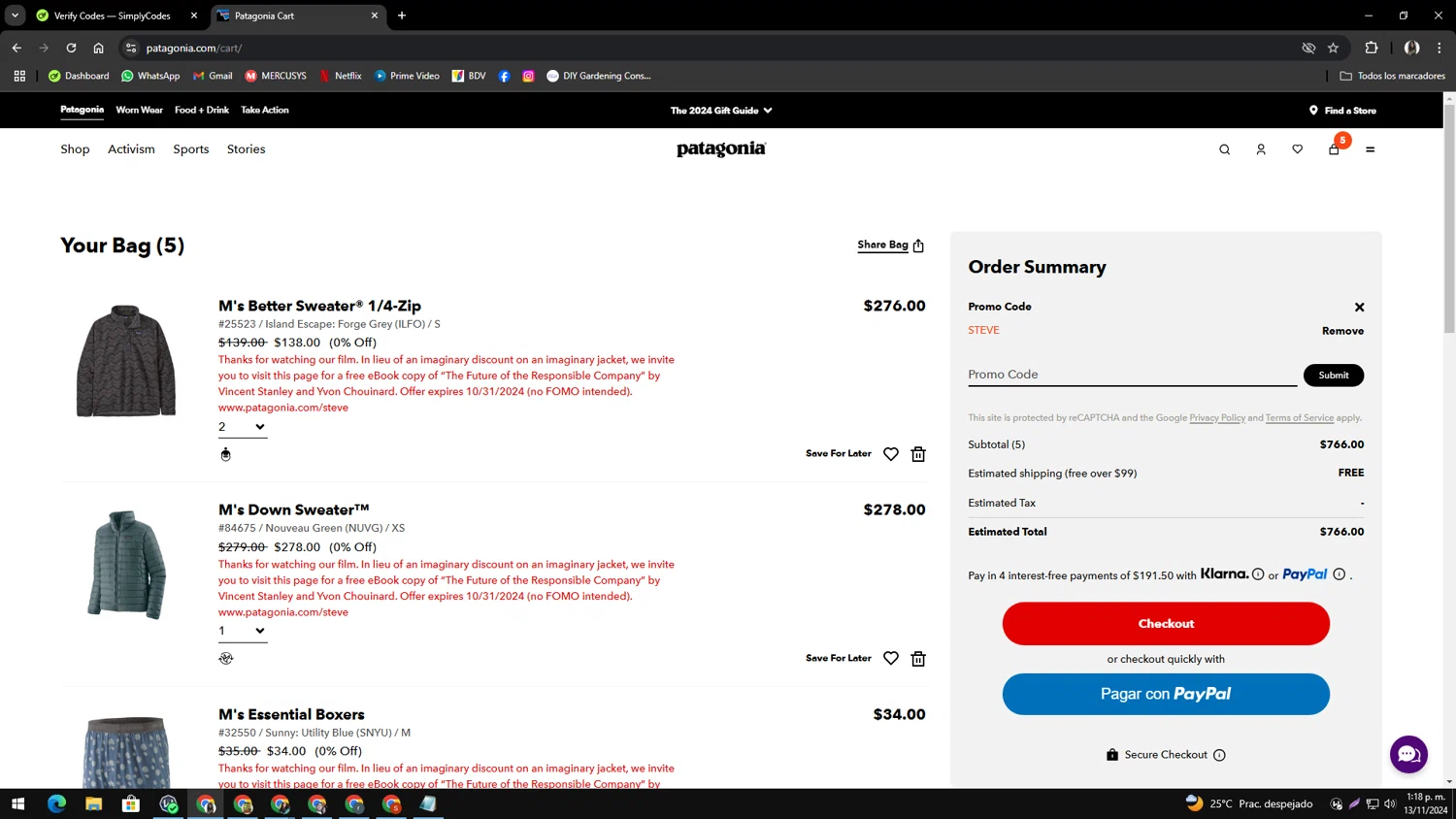Submit the promo code
Viewport: 1456px width, 819px height.
point(1334,375)
